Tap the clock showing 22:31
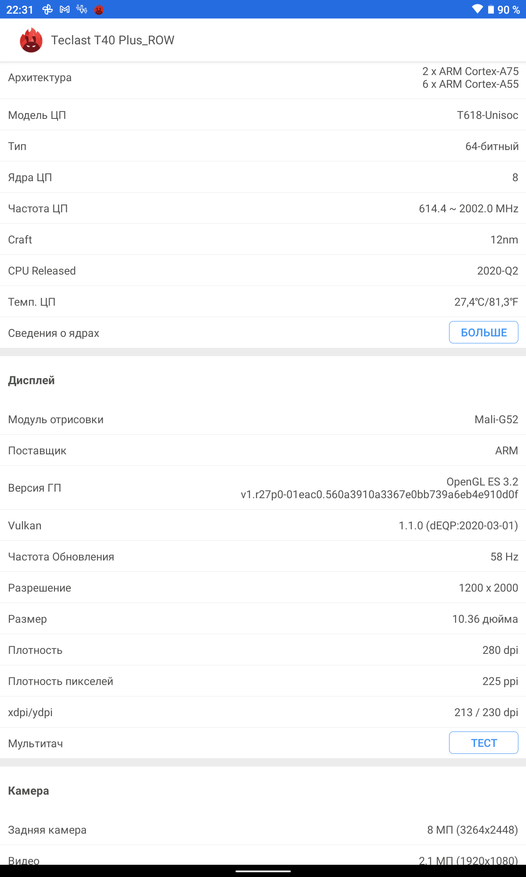The image size is (526, 877). (20, 10)
